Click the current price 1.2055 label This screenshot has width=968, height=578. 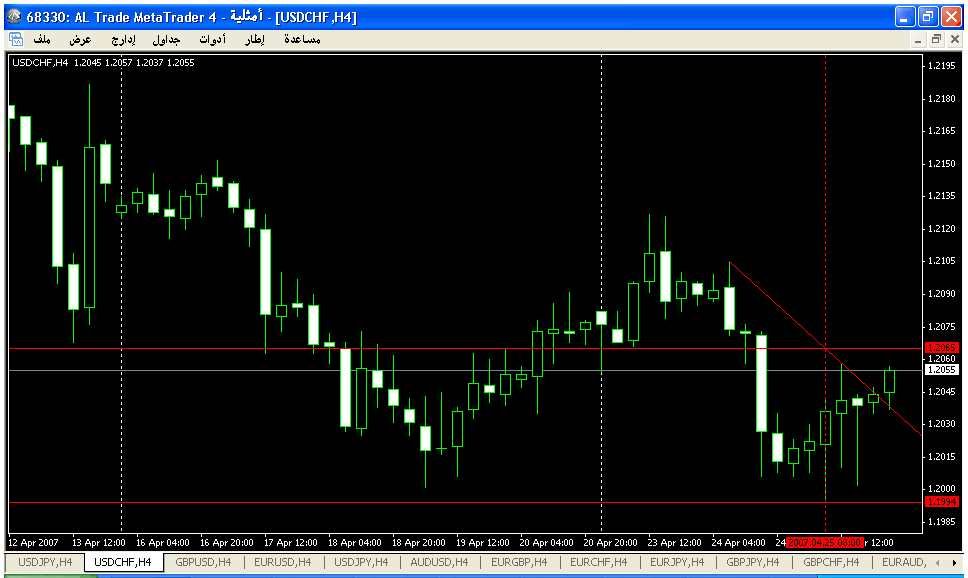point(941,370)
